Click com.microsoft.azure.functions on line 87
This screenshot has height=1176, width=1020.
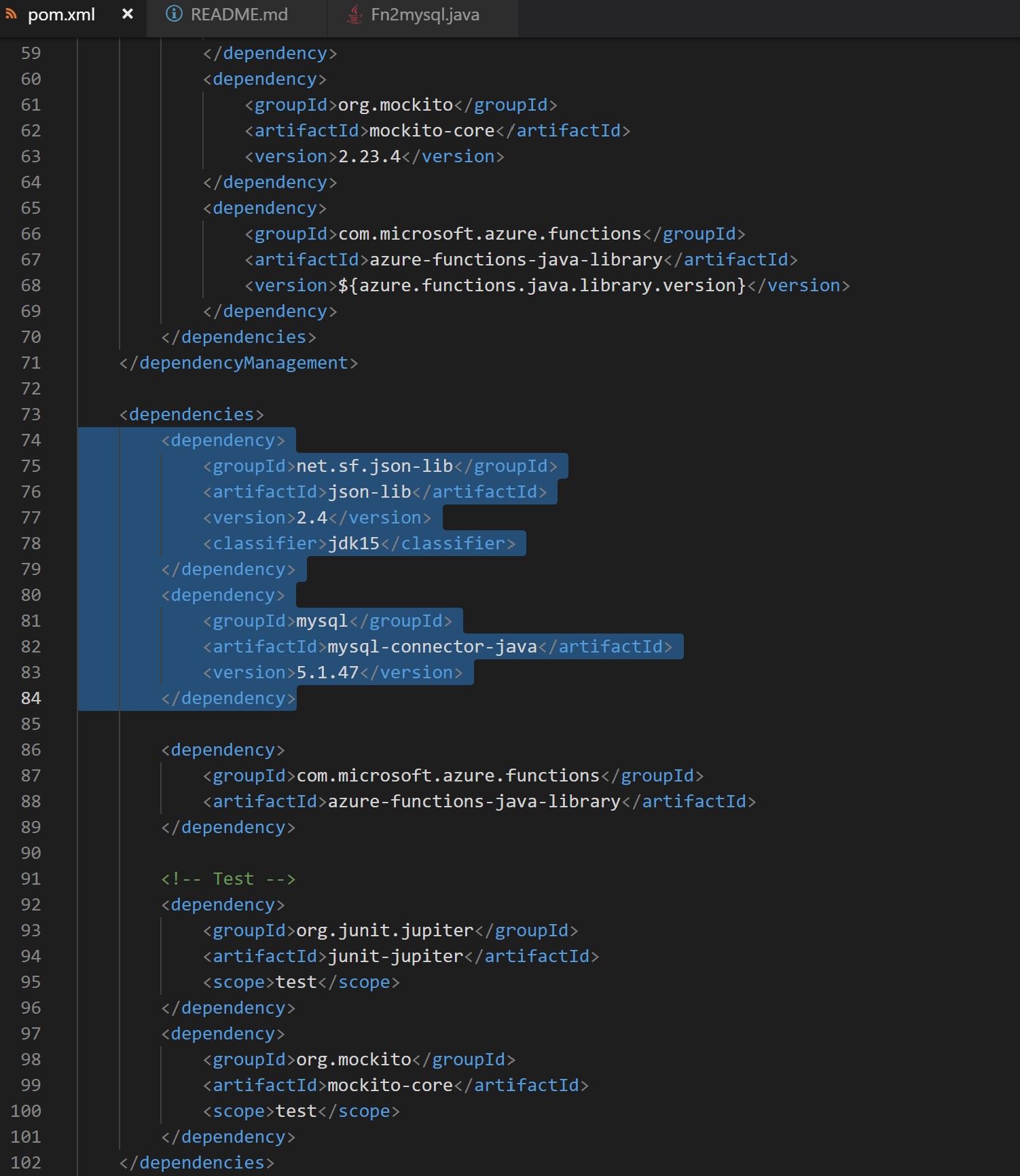tap(448, 775)
